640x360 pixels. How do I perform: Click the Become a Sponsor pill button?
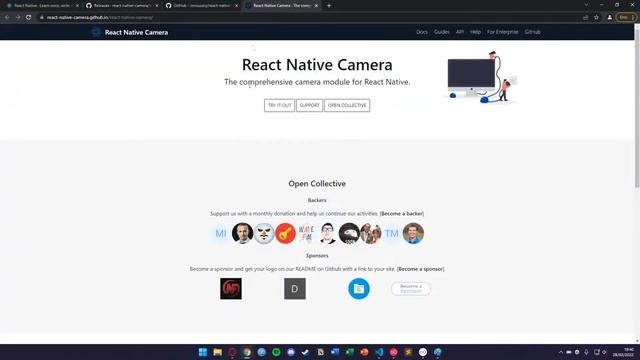pos(411,289)
